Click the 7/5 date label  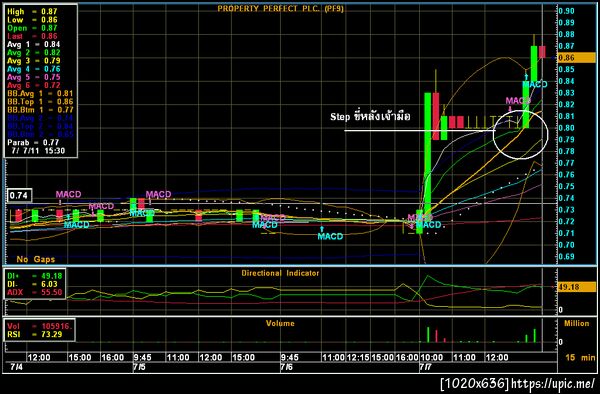click(139, 367)
